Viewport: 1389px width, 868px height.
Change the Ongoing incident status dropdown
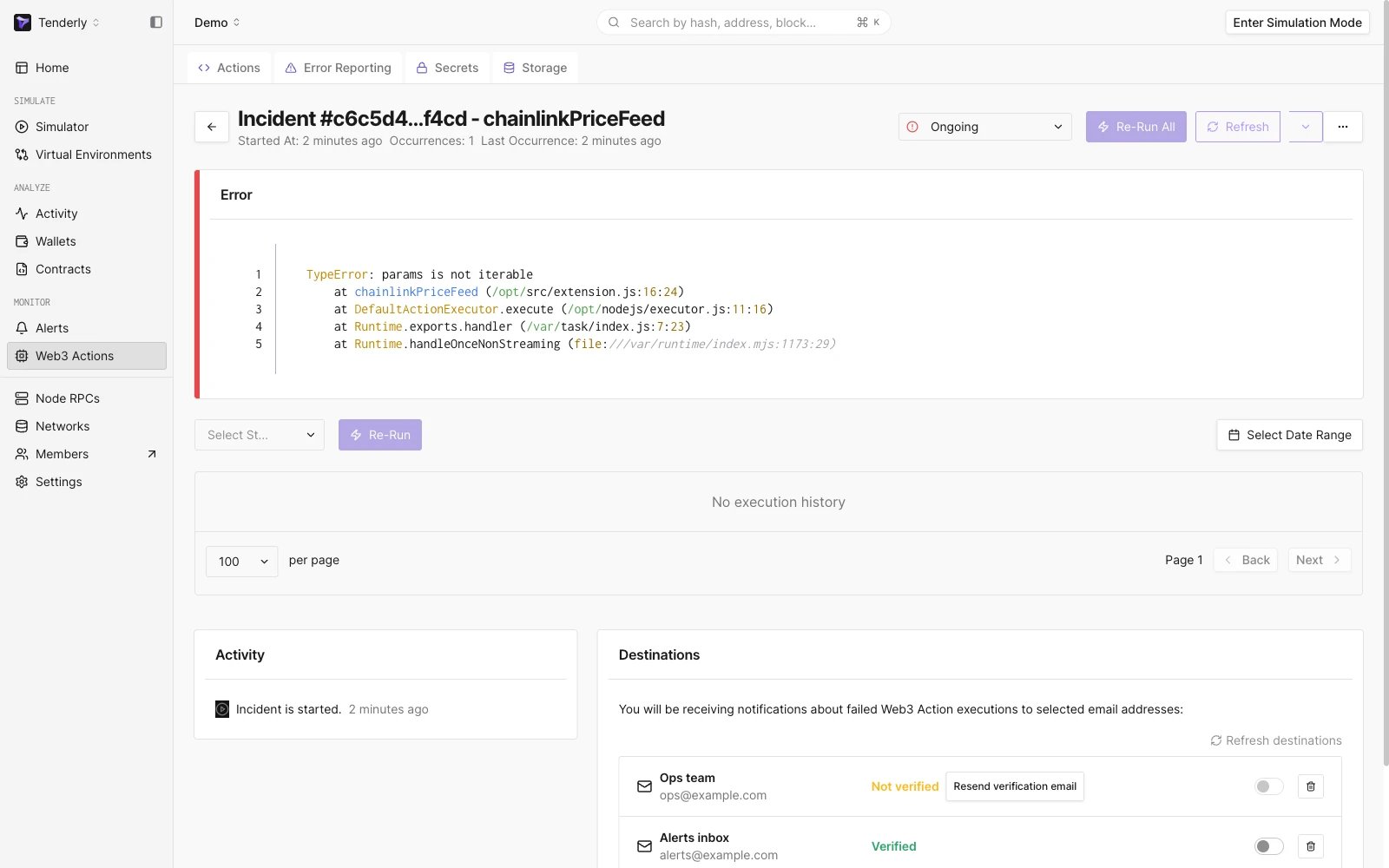(985, 127)
